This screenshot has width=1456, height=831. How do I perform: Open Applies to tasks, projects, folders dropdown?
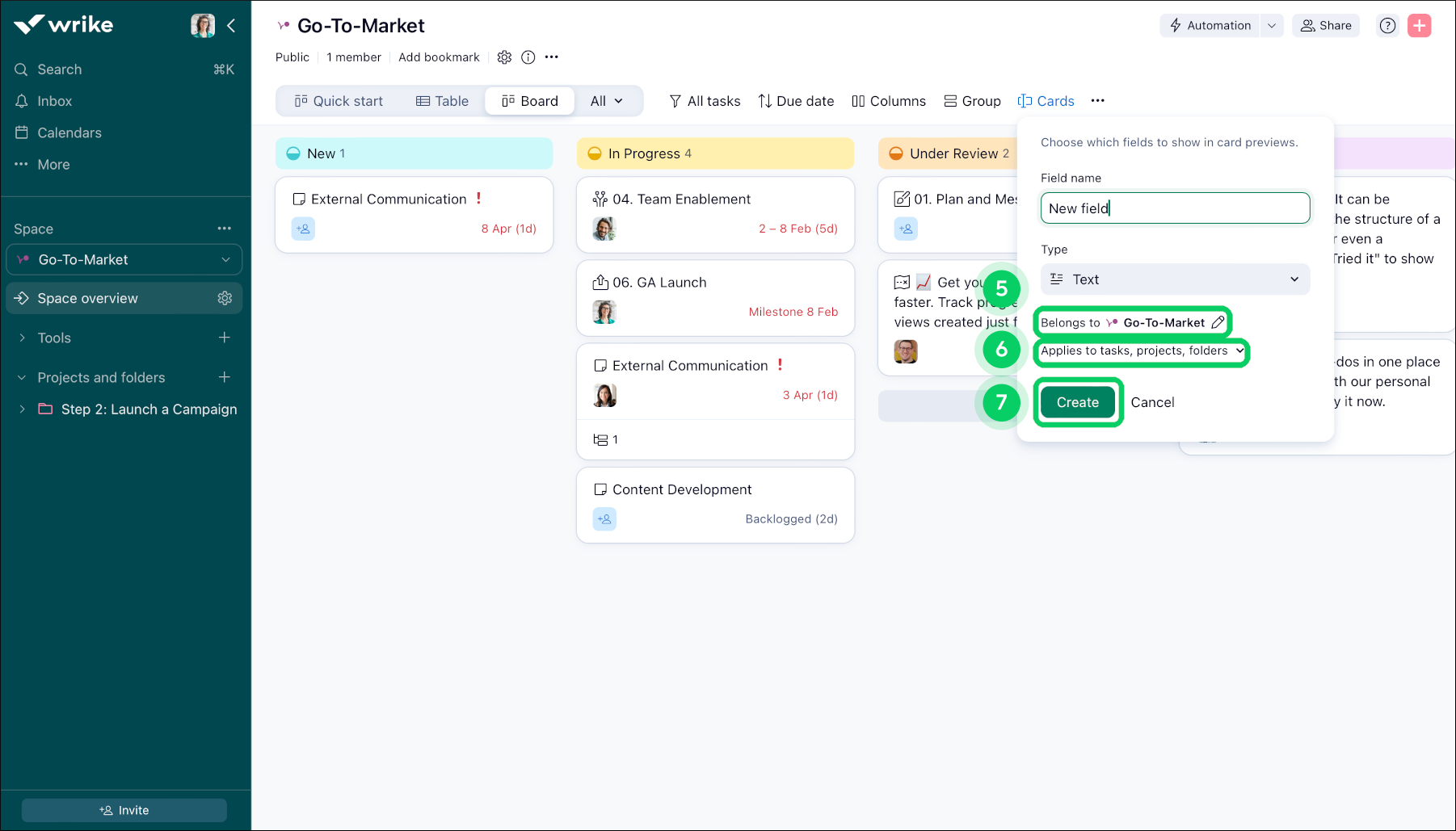pyautogui.click(x=1142, y=351)
